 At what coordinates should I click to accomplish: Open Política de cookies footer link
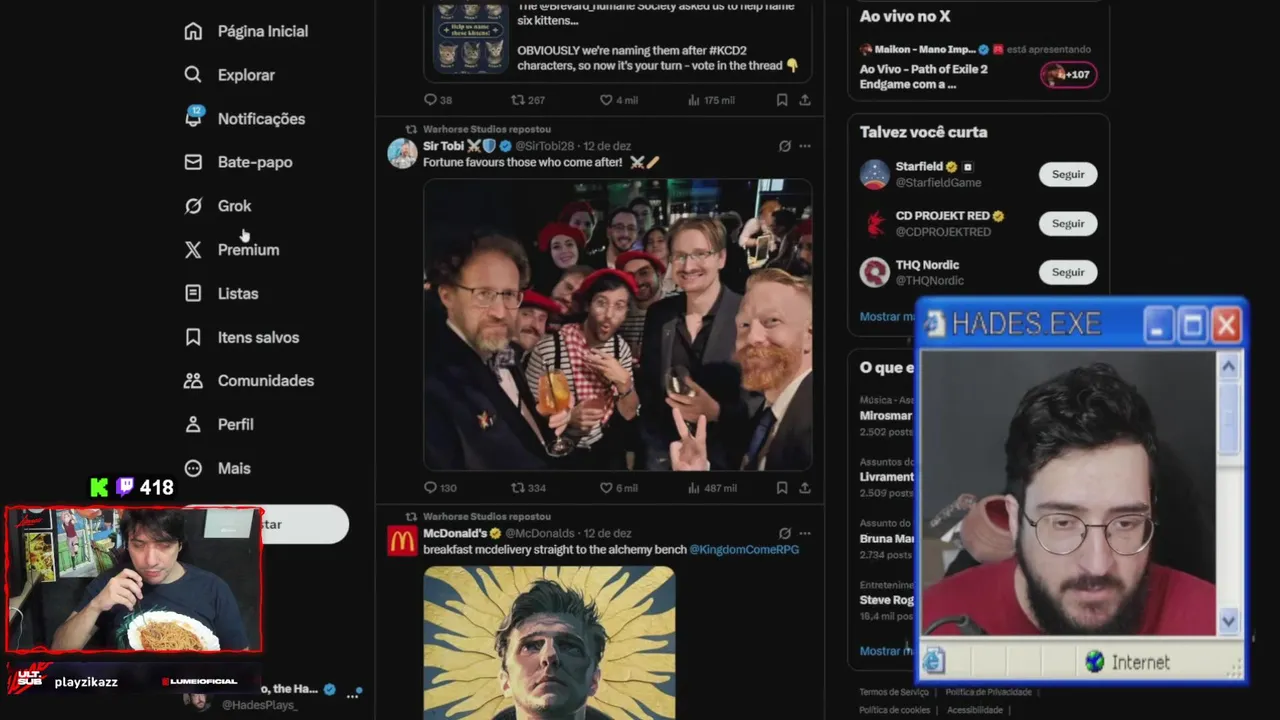(x=894, y=710)
